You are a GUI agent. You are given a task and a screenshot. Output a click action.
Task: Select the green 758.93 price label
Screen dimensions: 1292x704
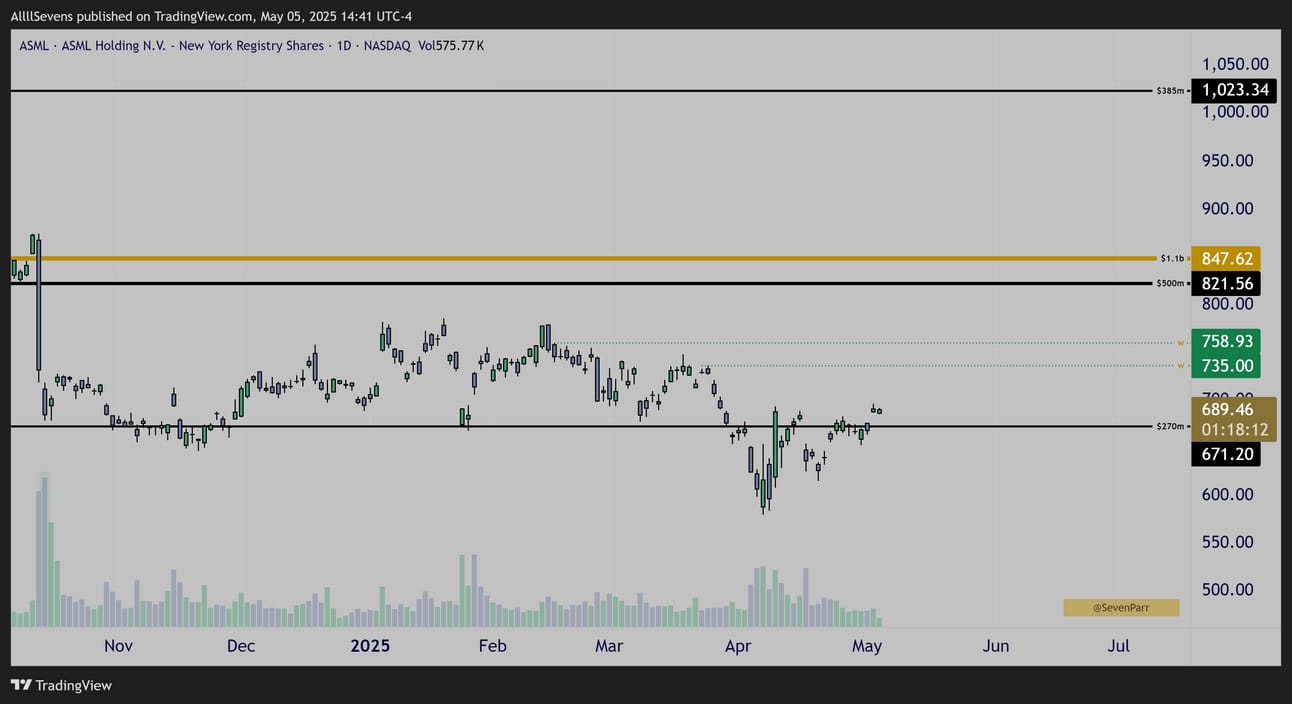(x=1226, y=341)
